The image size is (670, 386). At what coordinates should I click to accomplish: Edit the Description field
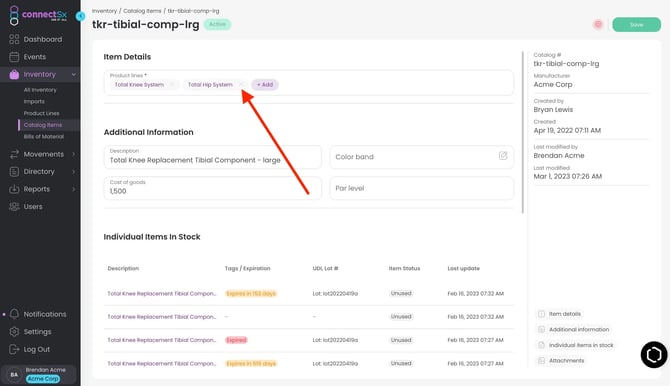pyautogui.click(x=212, y=157)
